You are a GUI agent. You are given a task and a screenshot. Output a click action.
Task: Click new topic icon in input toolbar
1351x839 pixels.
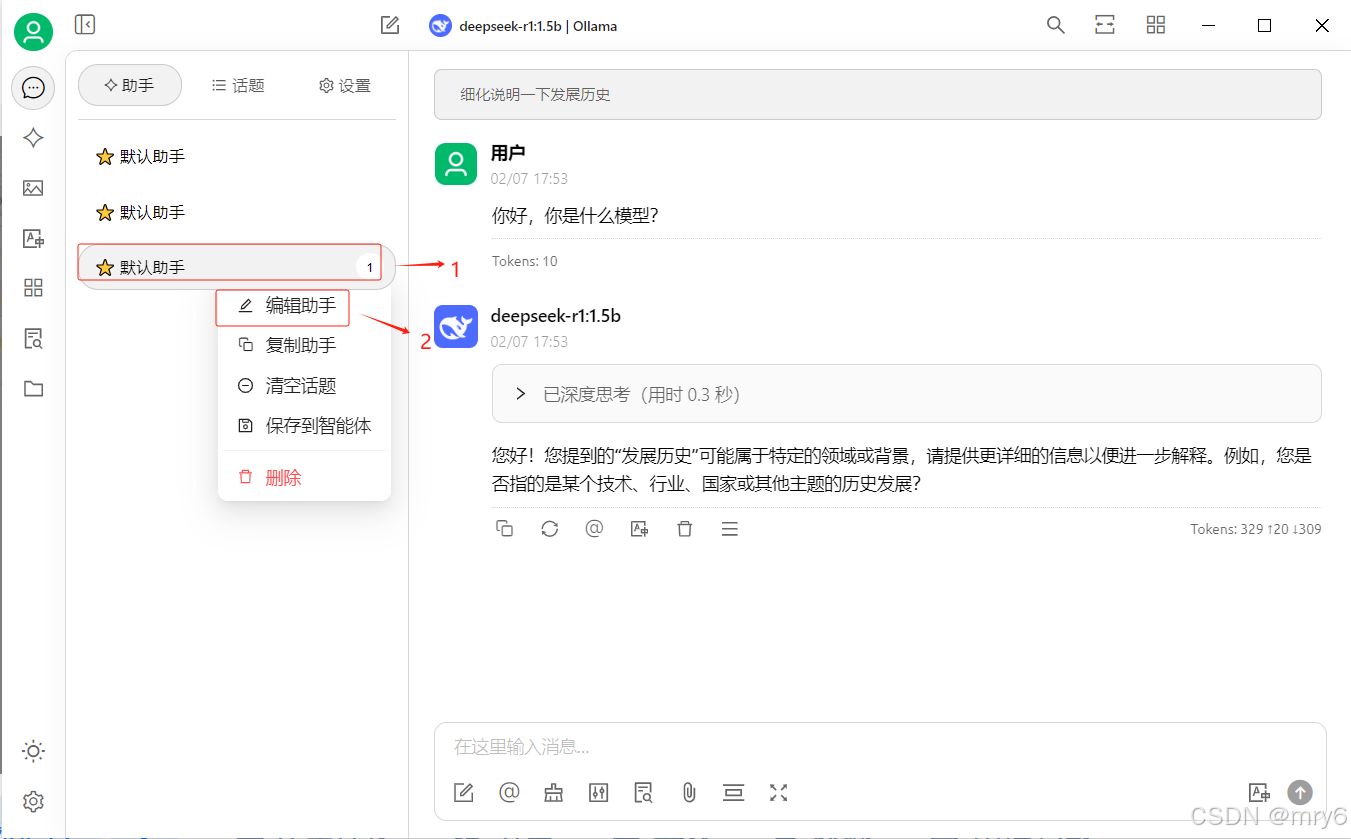(x=463, y=793)
